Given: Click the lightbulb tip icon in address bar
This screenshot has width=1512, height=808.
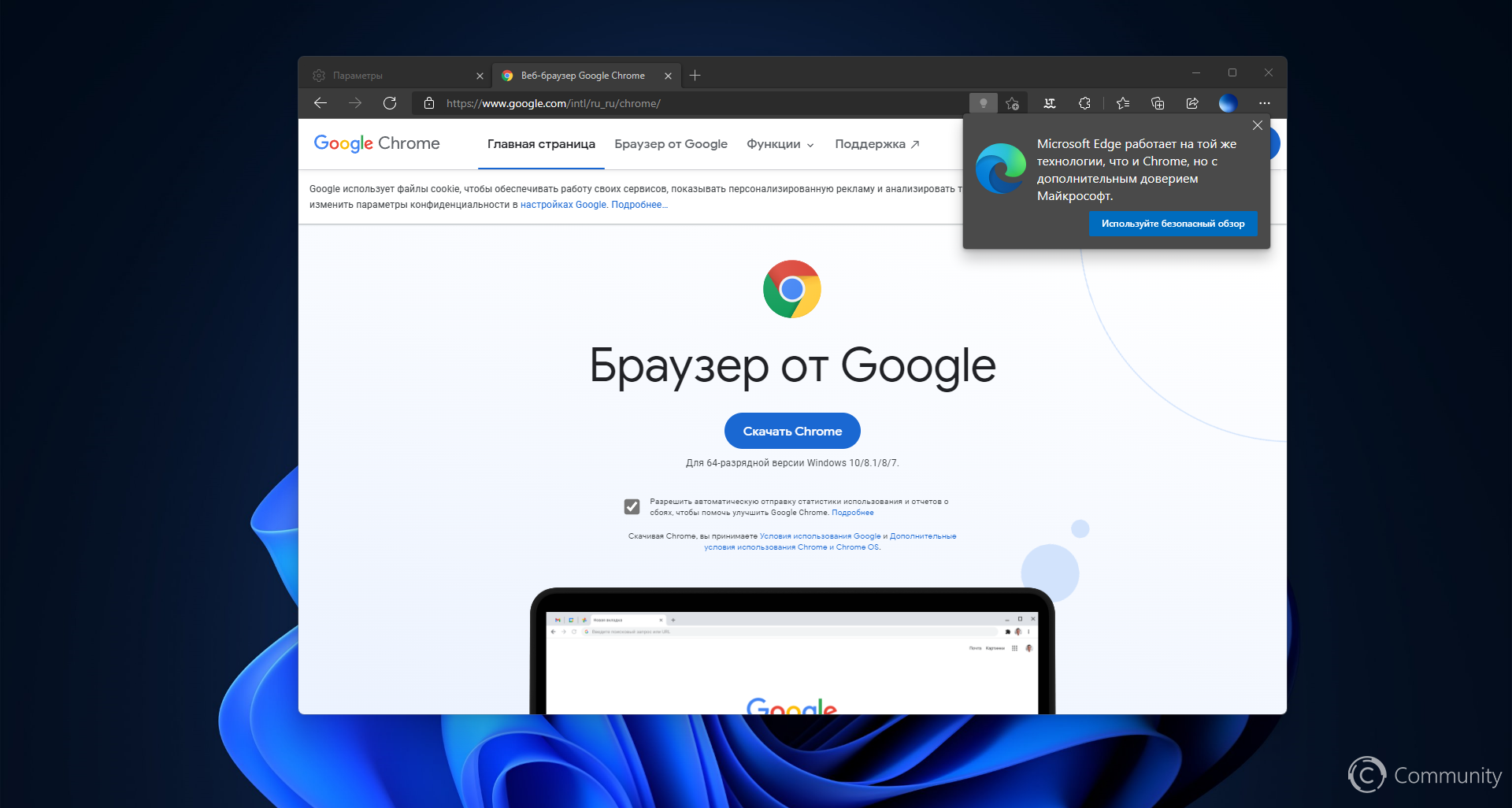Looking at the screenshot, I should coord(983,103).
